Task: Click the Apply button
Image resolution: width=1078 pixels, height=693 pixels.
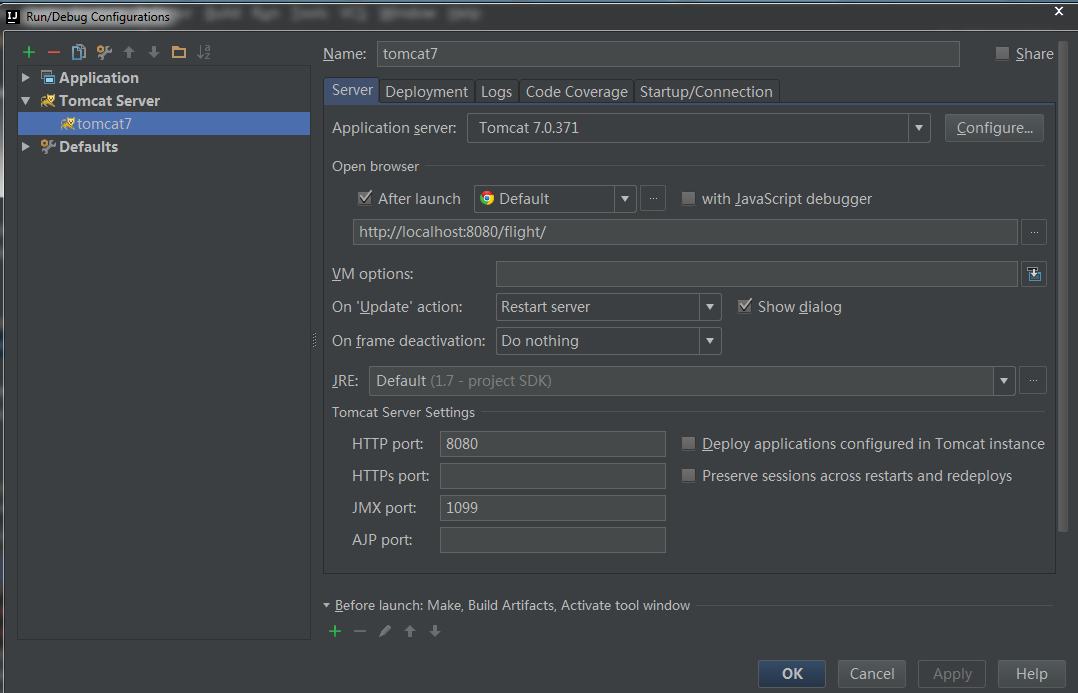Action: point(952,674)
